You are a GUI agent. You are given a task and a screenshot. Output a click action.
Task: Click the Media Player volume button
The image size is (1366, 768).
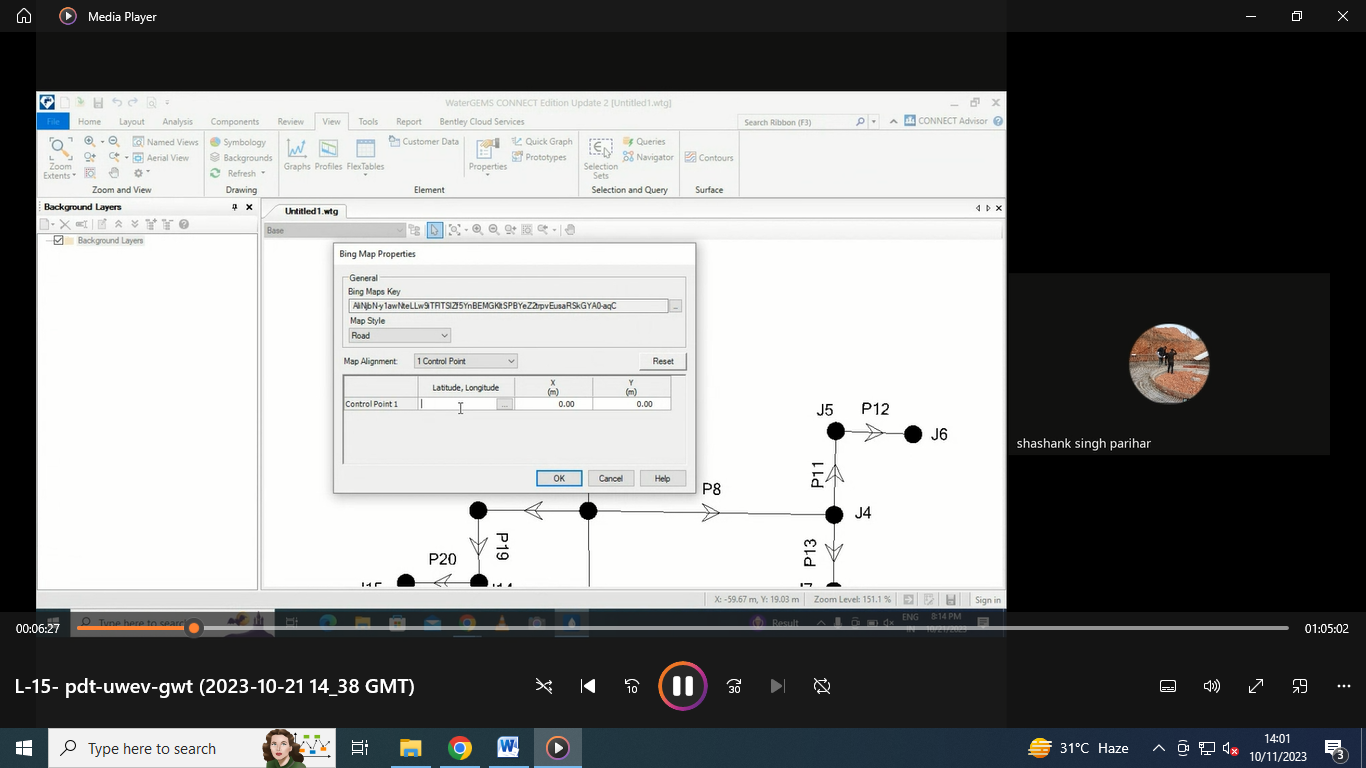[1212, 686]
